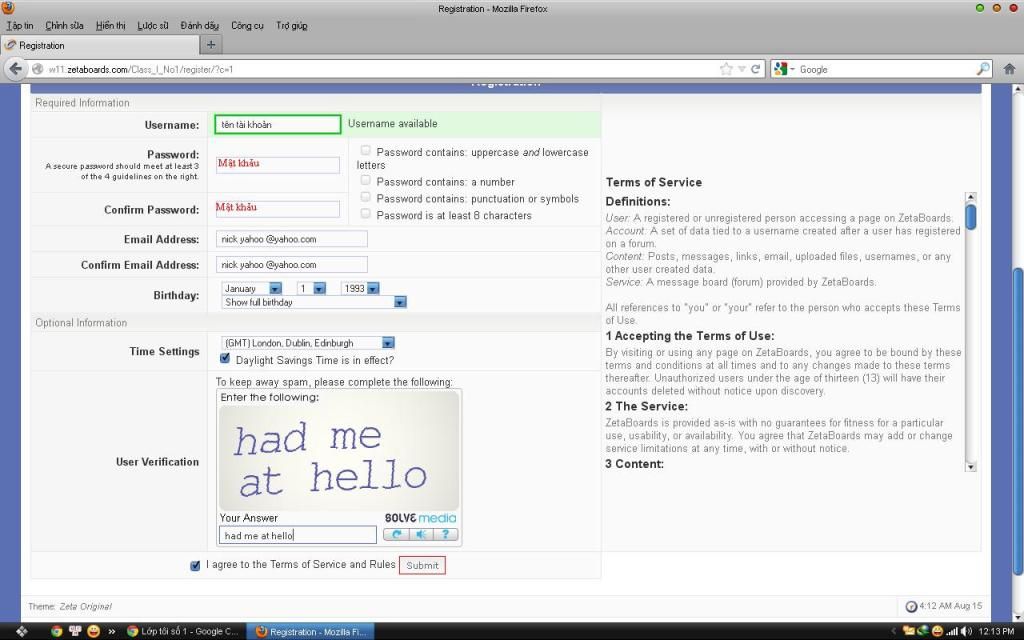Open the Công cụ menu
This screenshot has width=1024, height=640.
point(247,25)
